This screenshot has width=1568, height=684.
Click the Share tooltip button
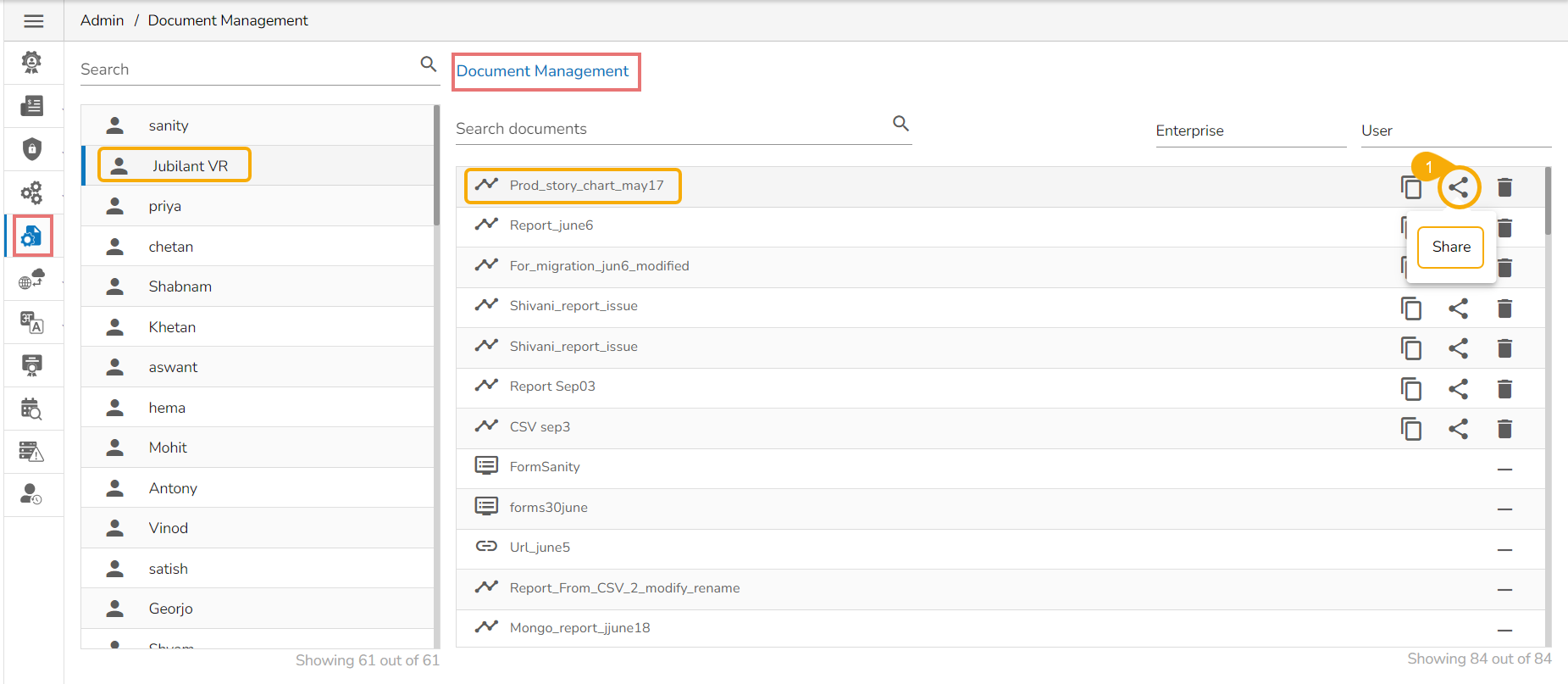click(1450, 247)
